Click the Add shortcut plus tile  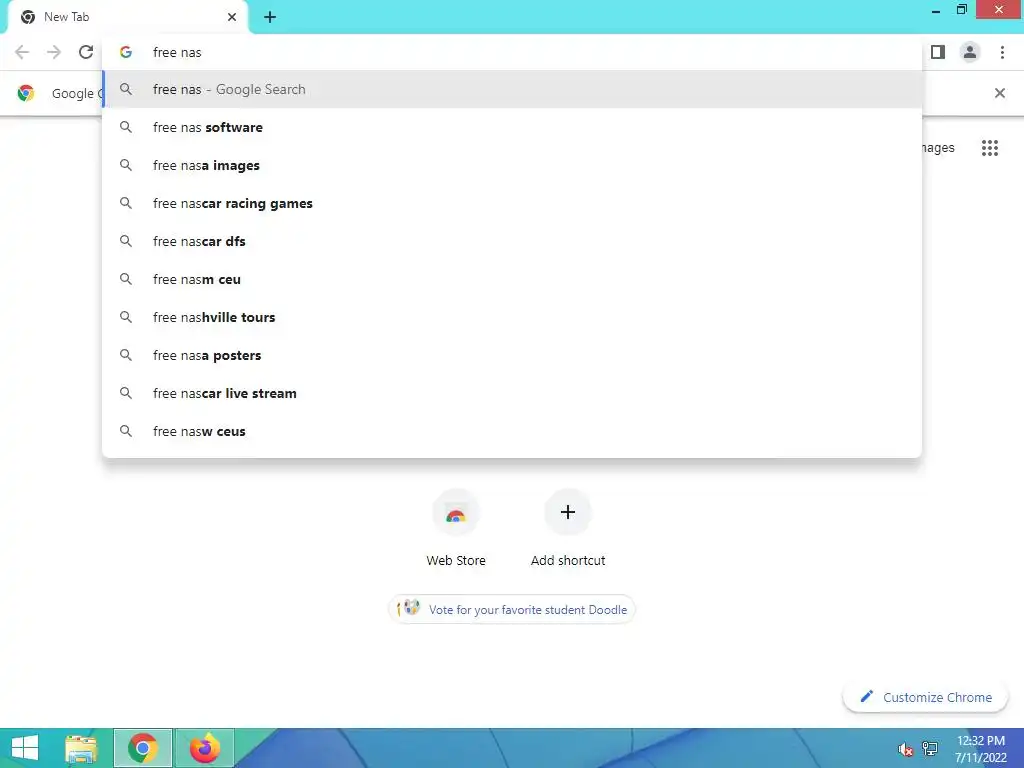568,512
